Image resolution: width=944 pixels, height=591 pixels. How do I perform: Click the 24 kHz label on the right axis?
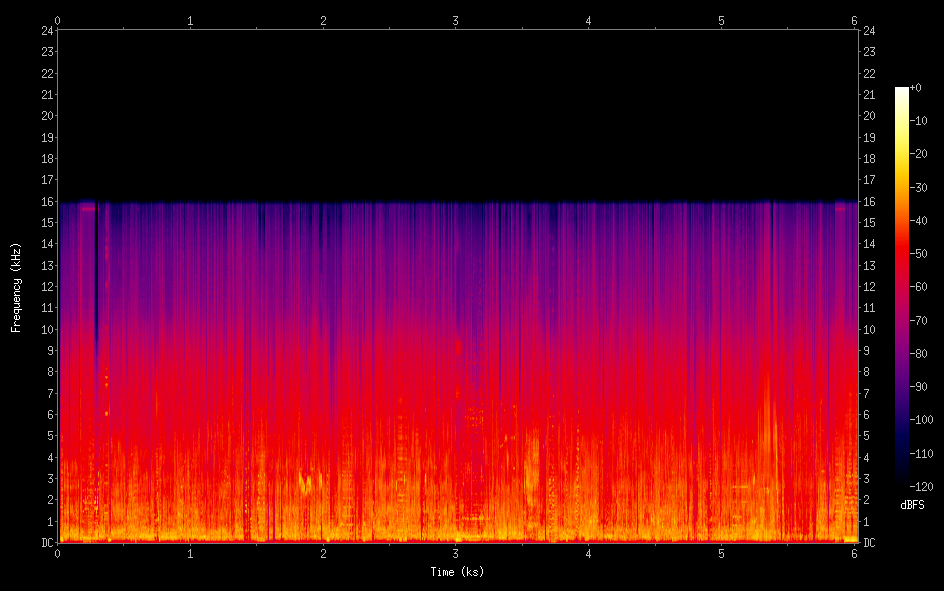[x=869, y=30]
